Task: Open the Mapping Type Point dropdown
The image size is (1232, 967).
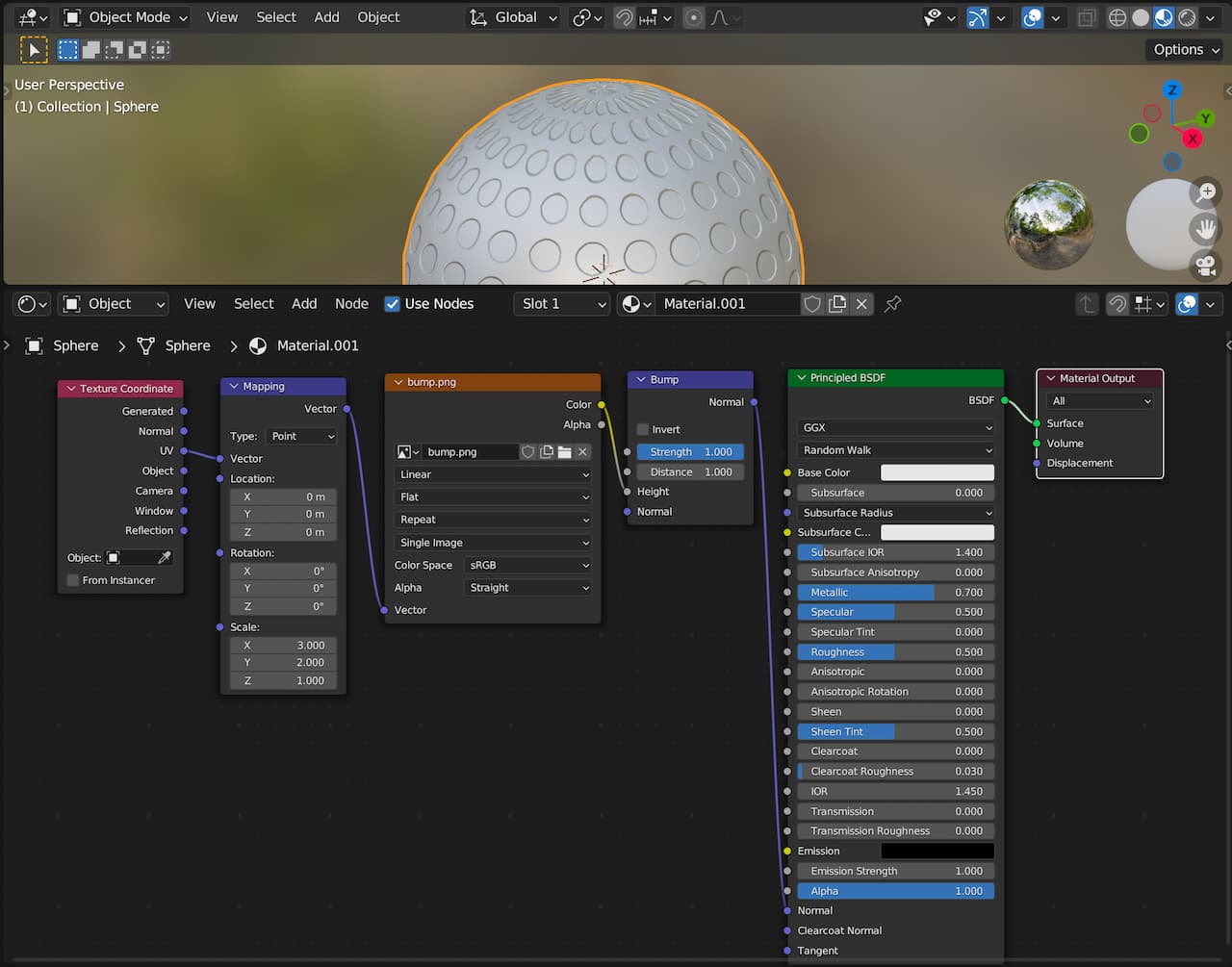Action: click(301, 437)
